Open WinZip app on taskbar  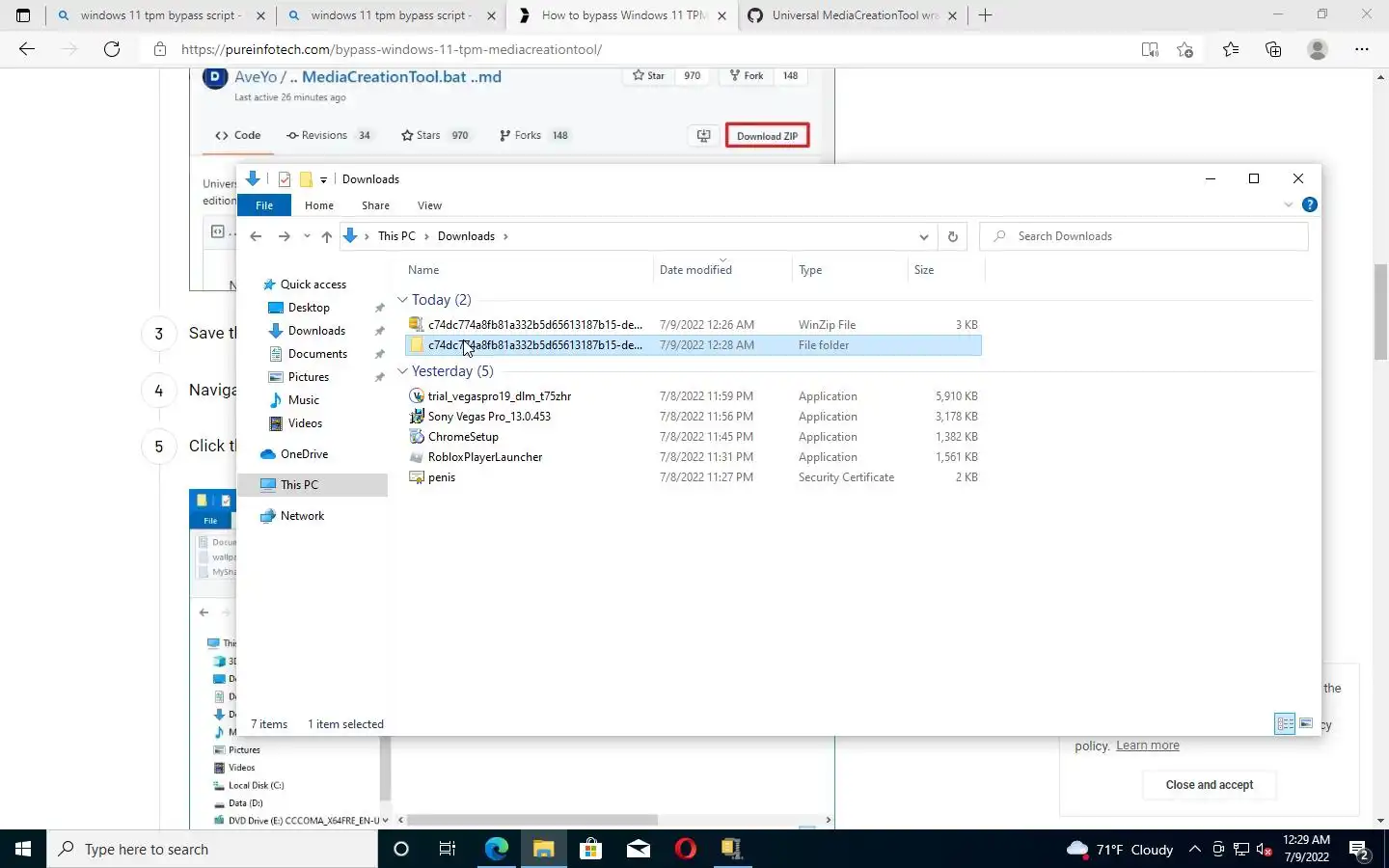732,849
